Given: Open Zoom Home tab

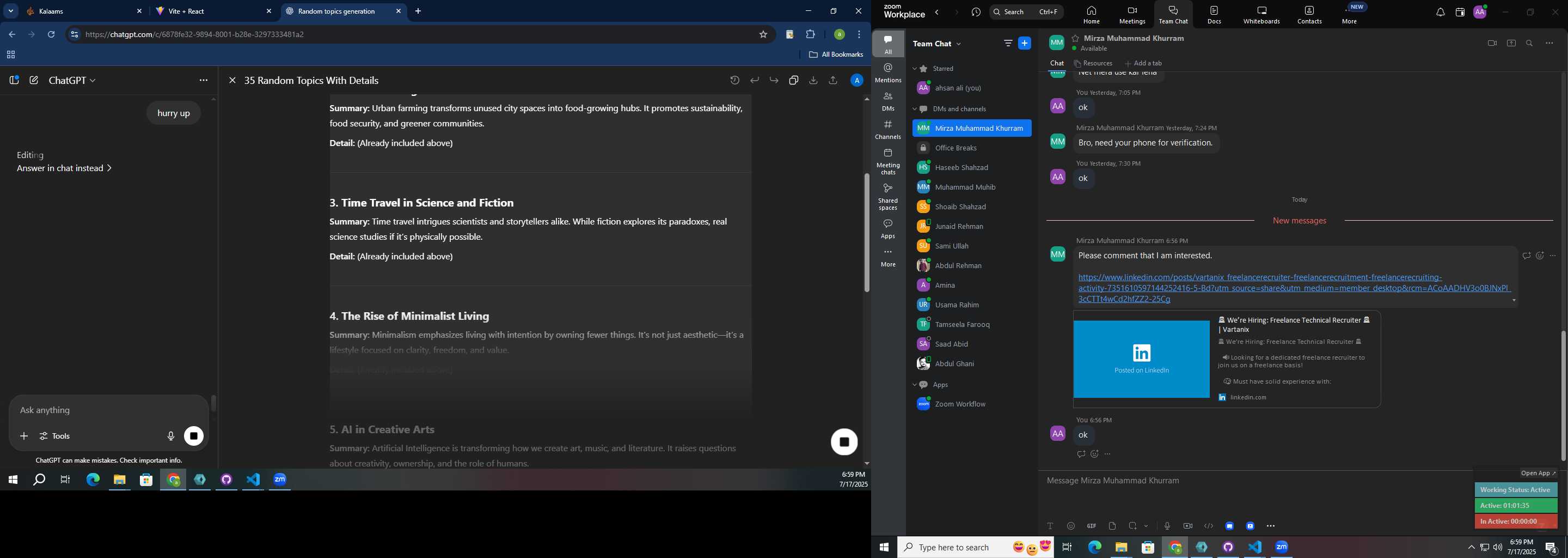Looking at the screenshot, I should point(1092,15).
